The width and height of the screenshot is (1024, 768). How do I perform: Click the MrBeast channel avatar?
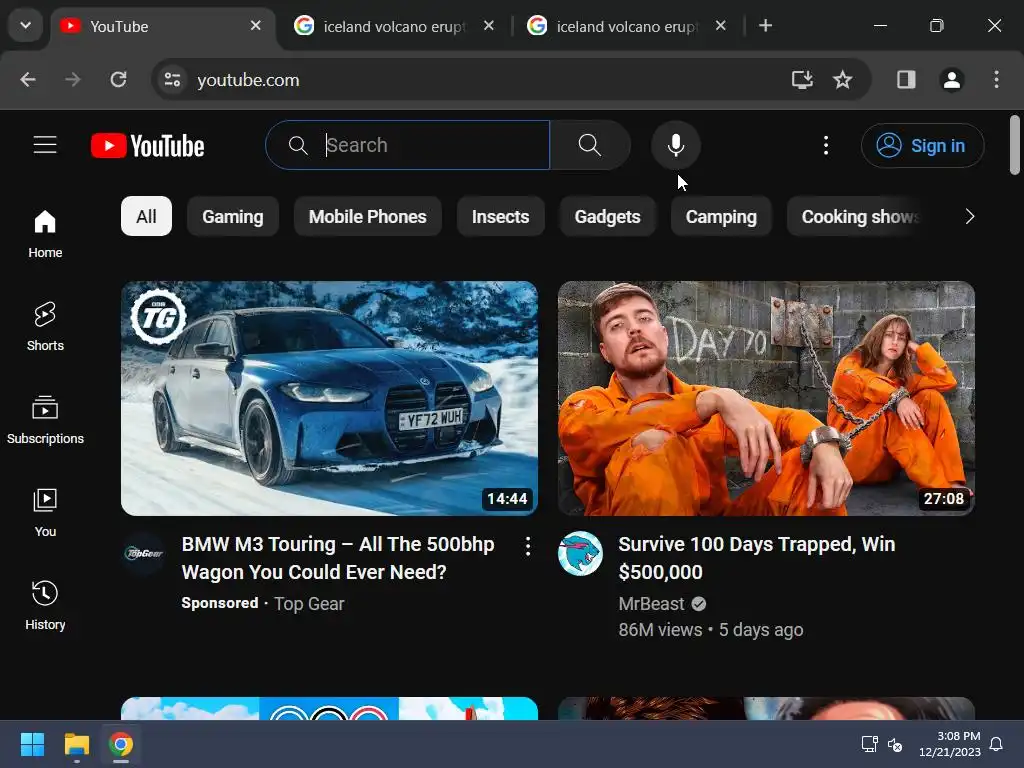581,554
